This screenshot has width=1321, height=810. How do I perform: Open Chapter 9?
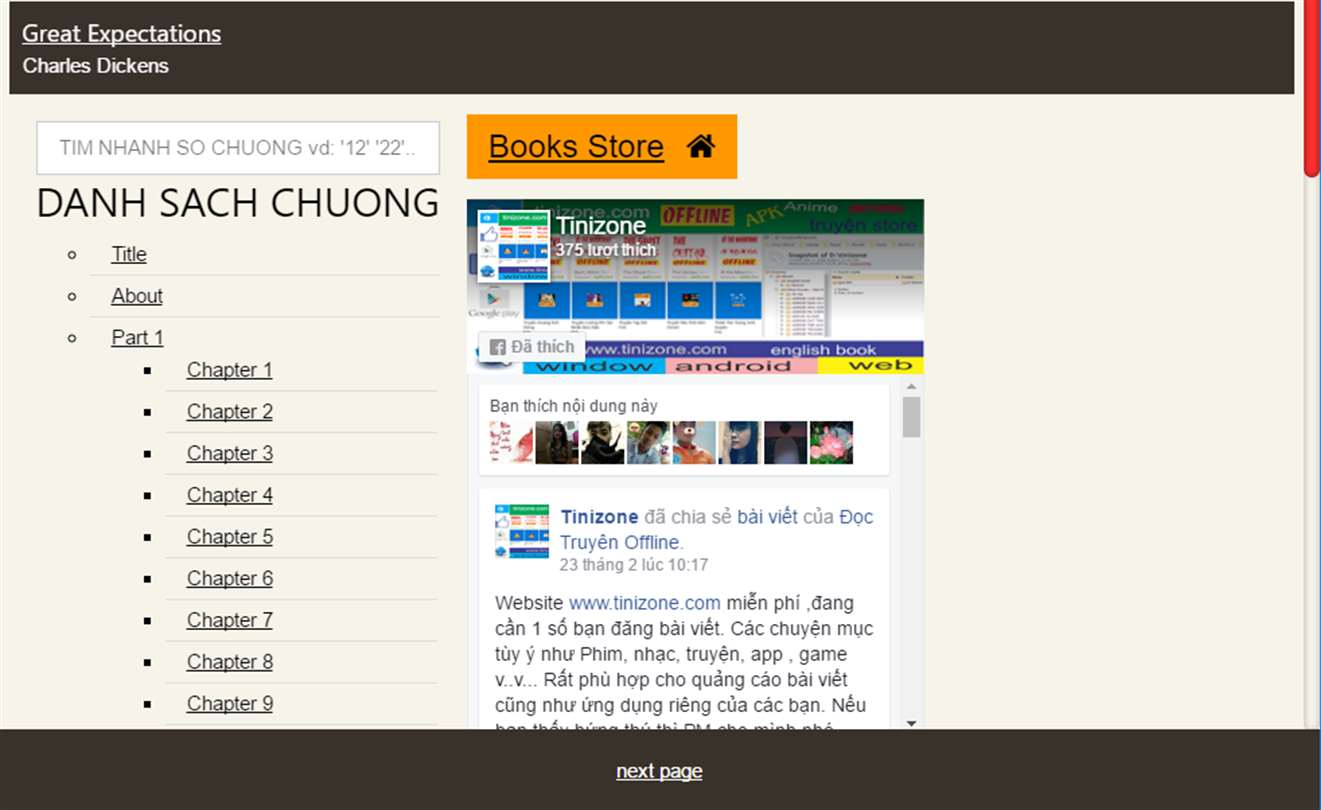pyautogui.click(x=229, y=703)
